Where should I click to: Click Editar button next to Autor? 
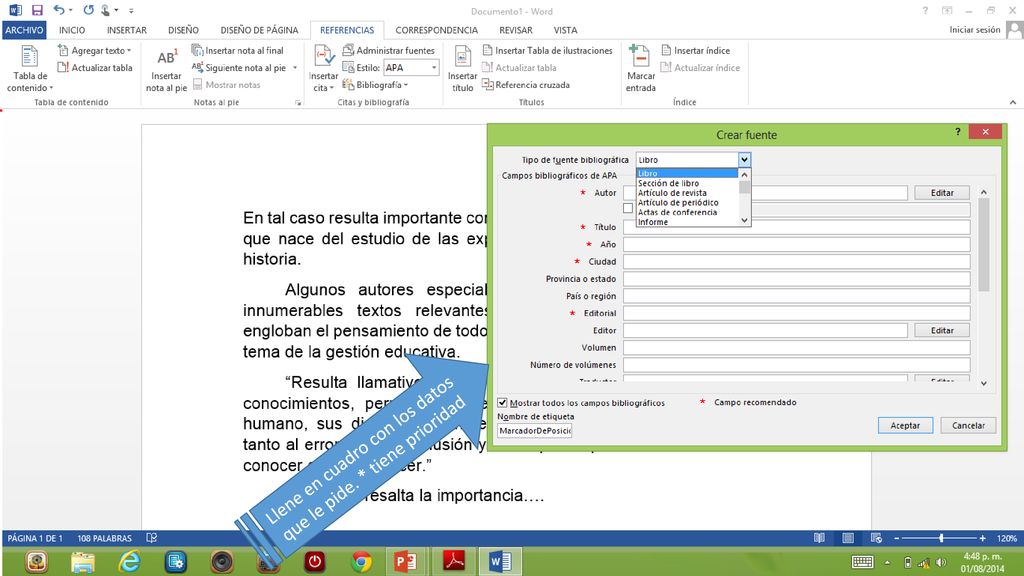tap(942, 193)
